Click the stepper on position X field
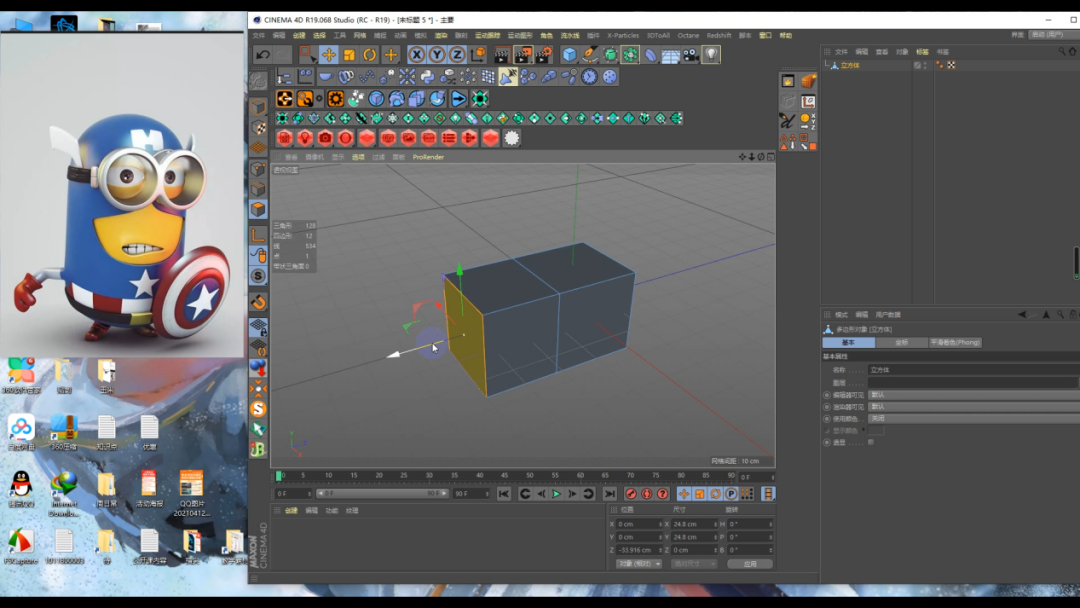The height and width of the screenshot is (608, 1080). [660, 524]
